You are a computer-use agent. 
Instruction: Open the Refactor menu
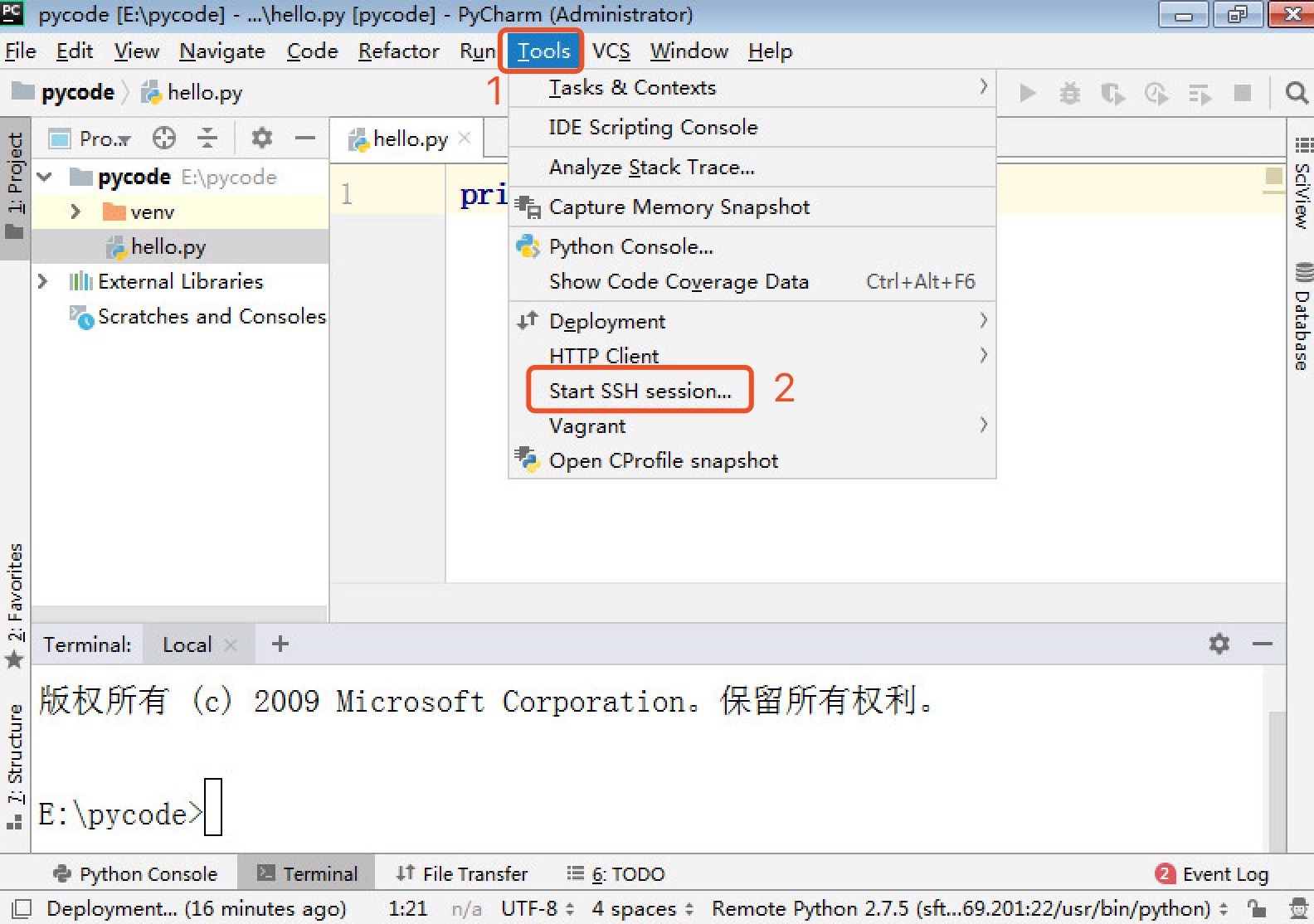(399, 51)
